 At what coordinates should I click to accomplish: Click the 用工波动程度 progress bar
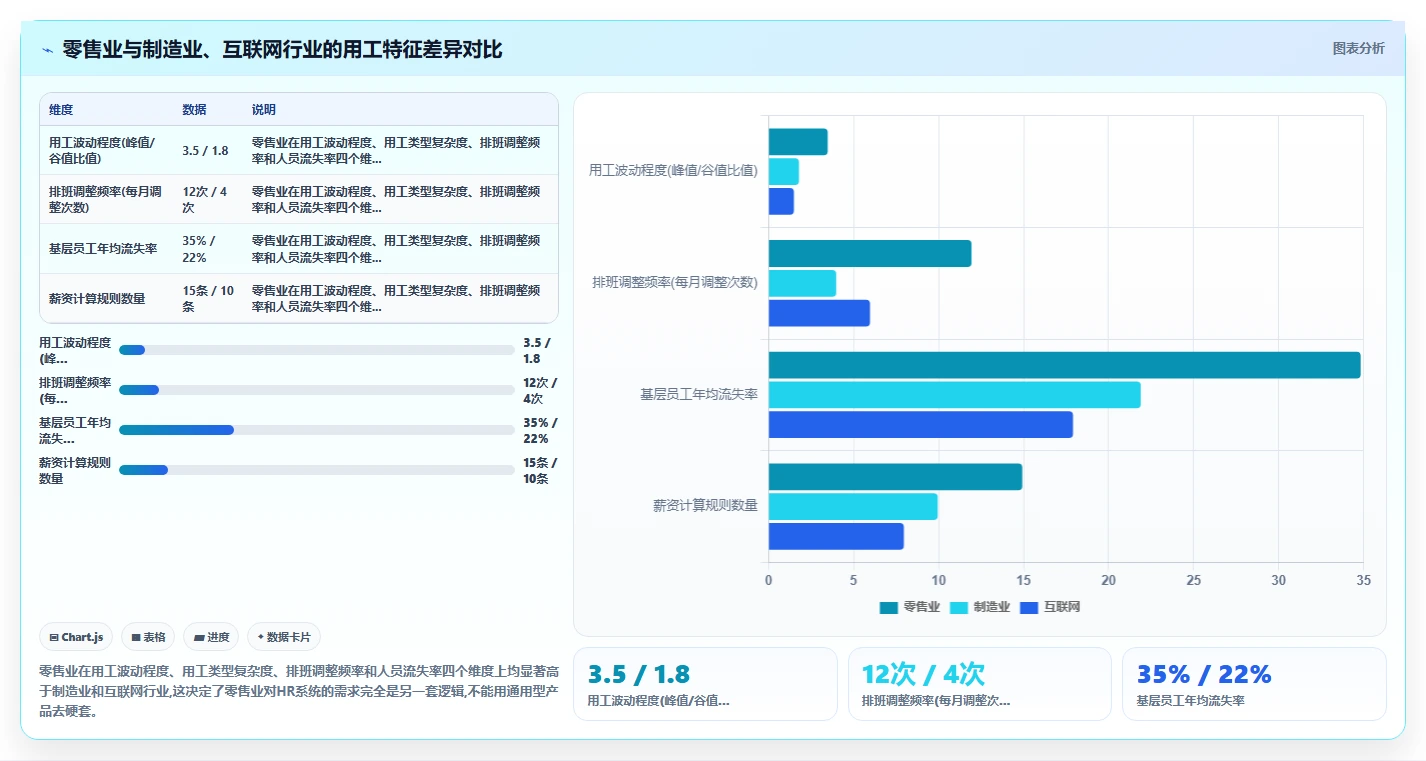tap(316, 350)
